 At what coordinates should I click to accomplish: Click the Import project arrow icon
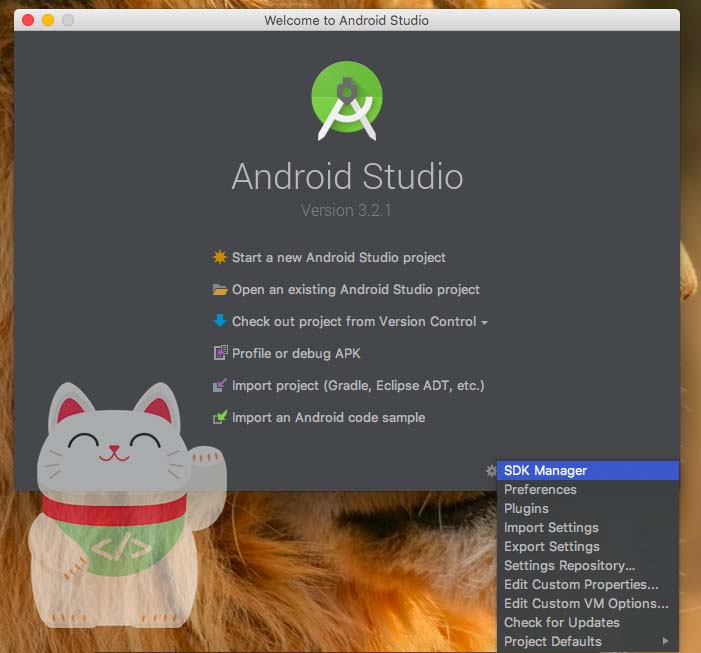(220, 385)
